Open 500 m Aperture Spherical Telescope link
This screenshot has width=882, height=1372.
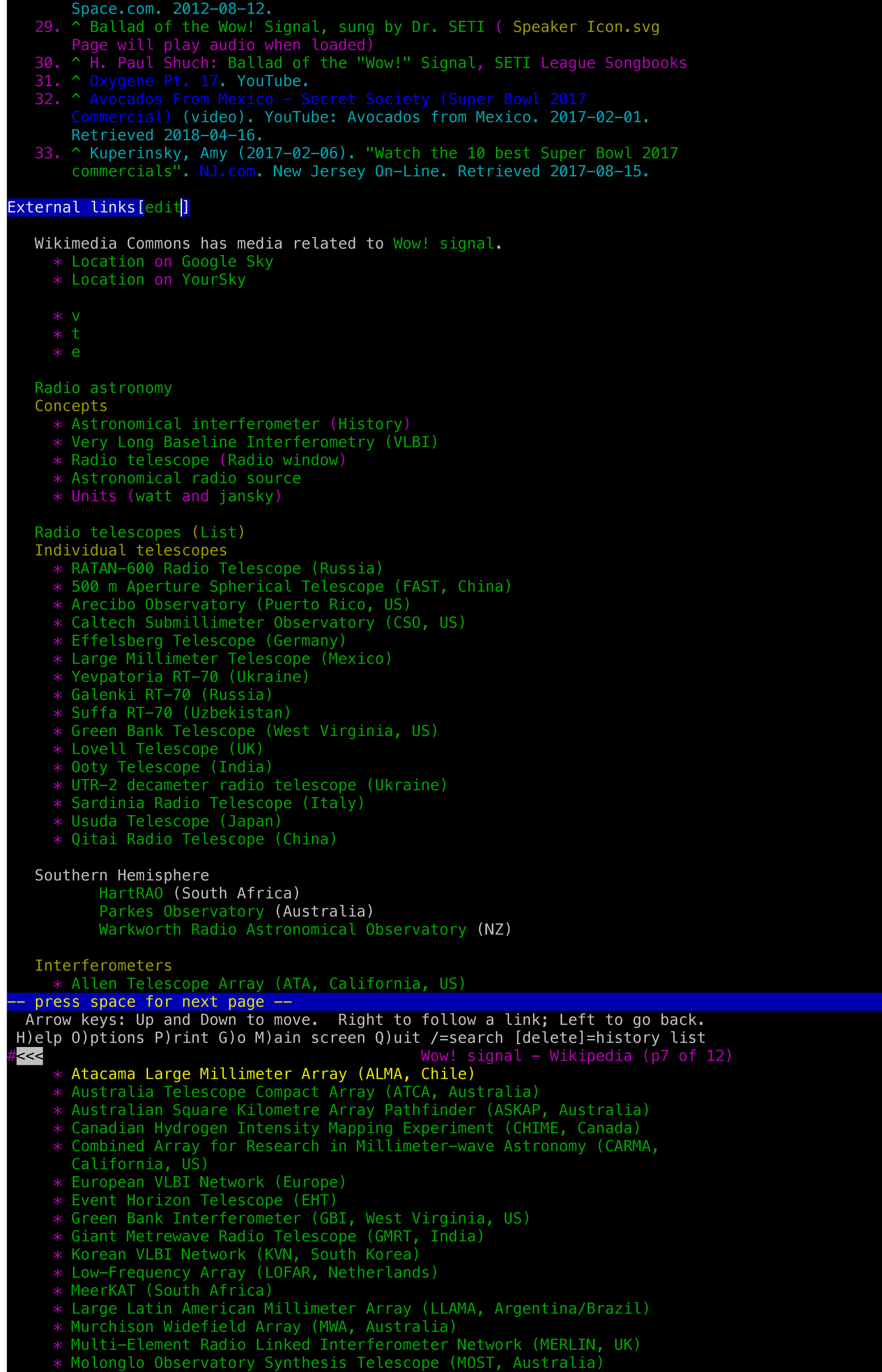click(291, 587)
